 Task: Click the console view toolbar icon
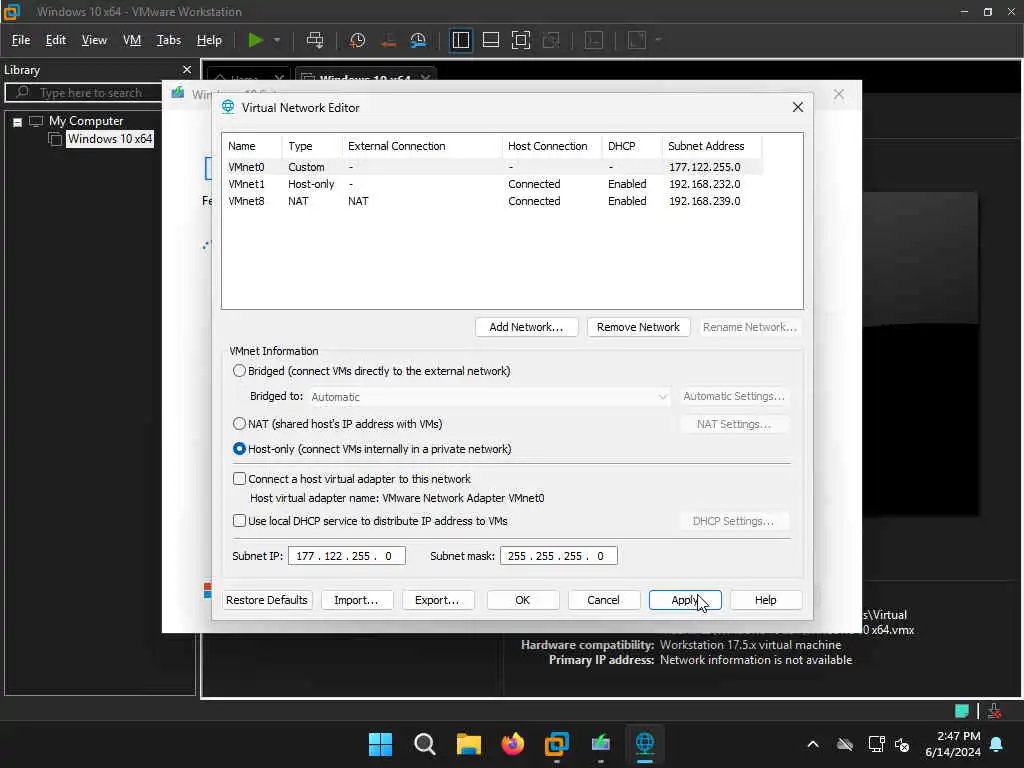(x=594, y=40)
